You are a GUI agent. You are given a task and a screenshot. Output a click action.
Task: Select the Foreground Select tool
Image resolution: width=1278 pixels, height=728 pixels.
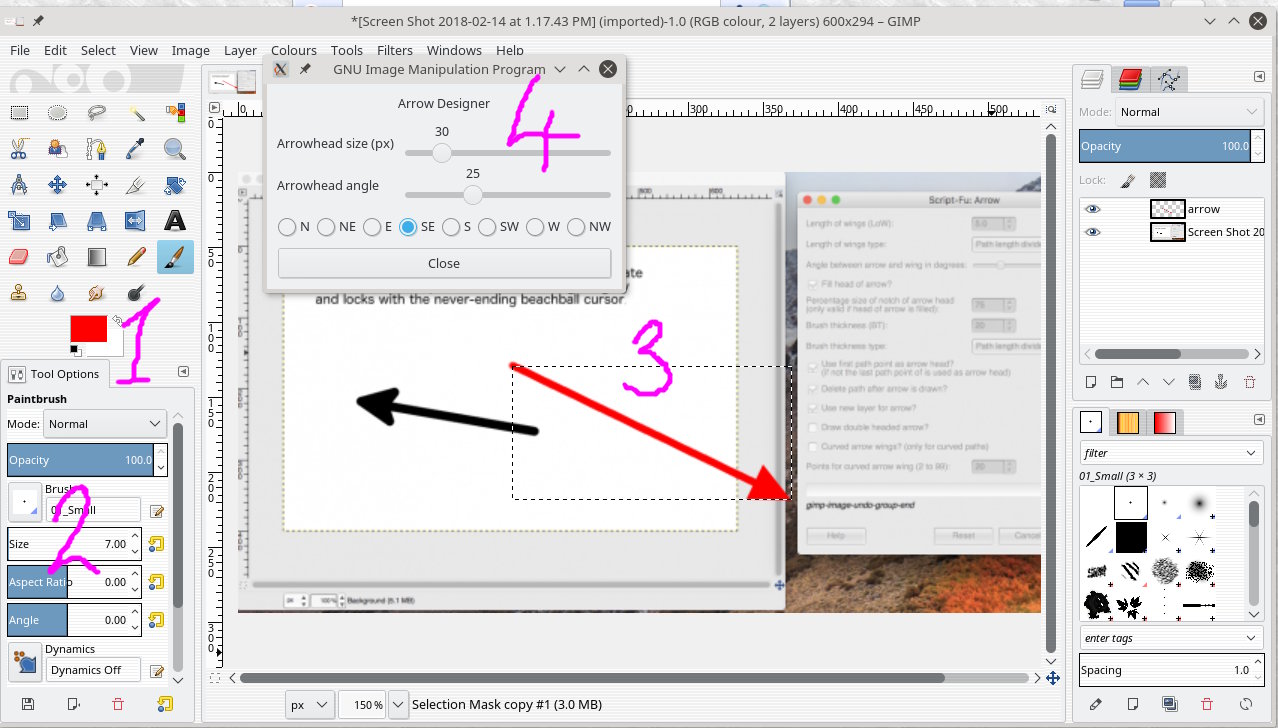tap(58, 149)
